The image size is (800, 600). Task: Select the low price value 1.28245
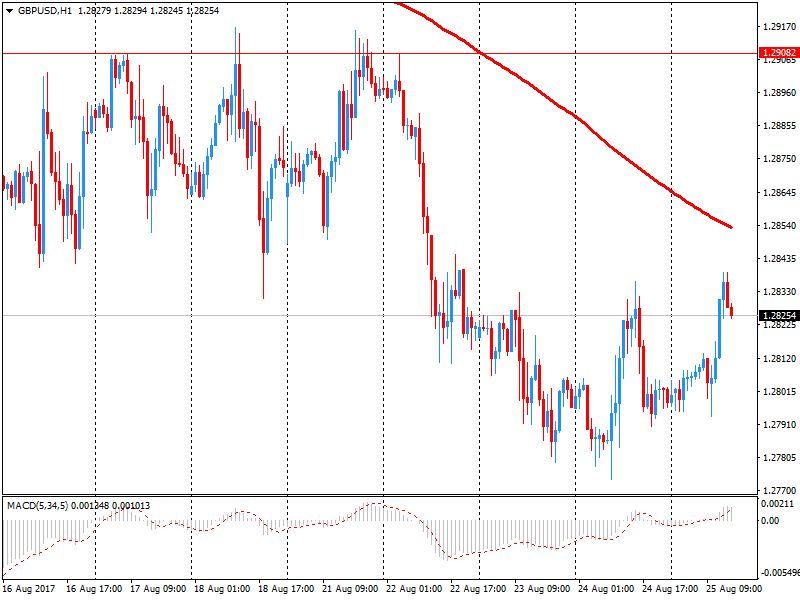pos(166,11)
